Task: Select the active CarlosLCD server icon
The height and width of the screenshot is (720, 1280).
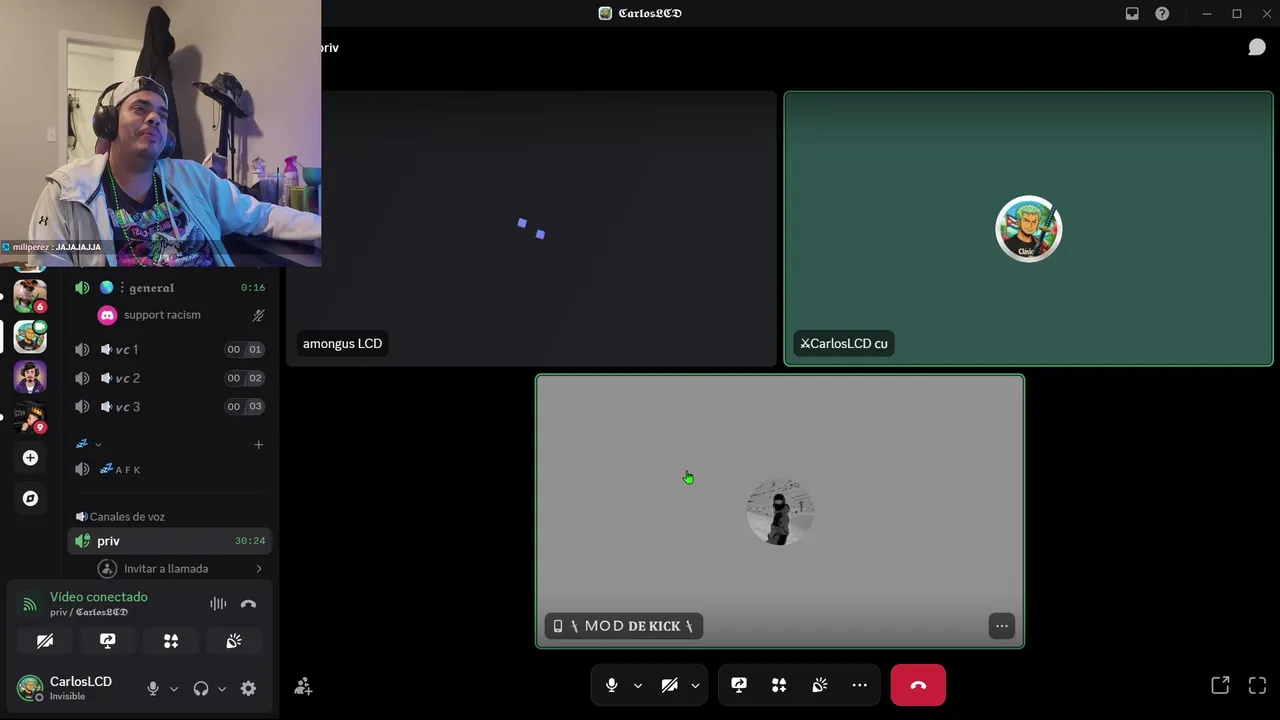Action: click(30, 337)
